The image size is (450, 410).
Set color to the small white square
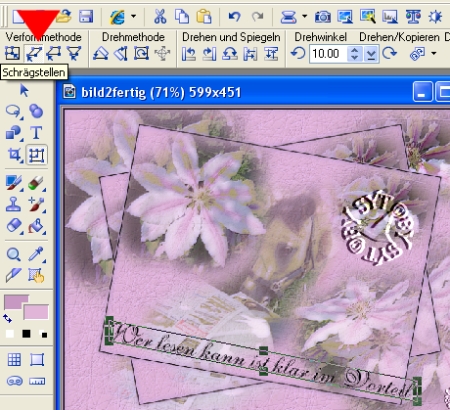10,334
